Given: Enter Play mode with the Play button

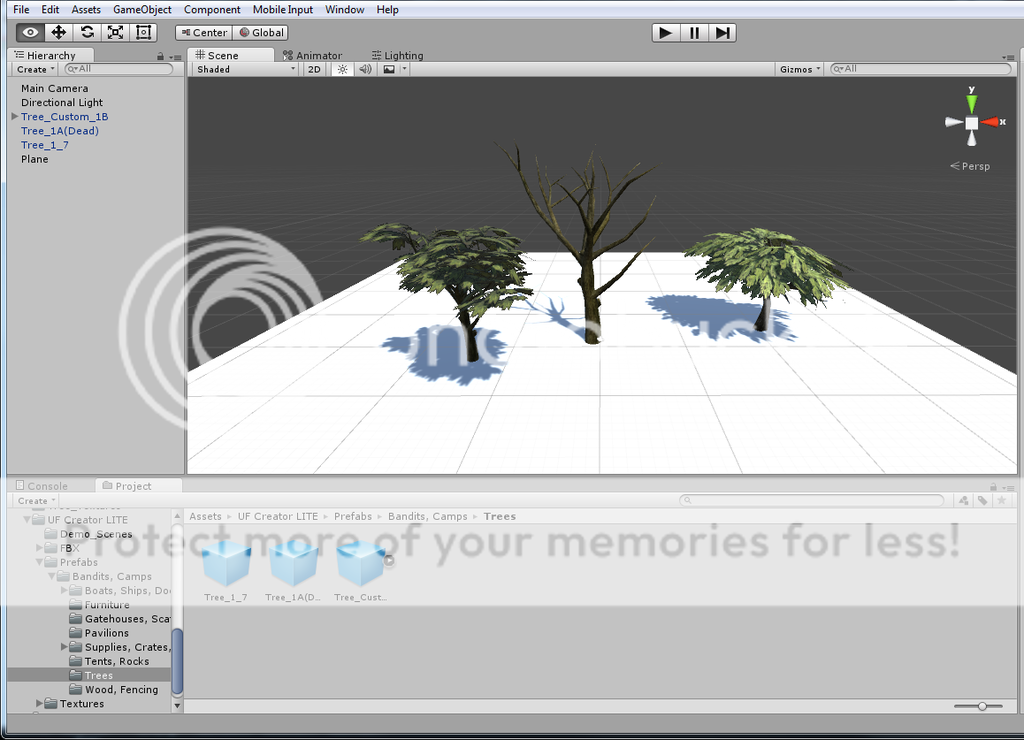Looking at the screenshot, I should click(665, 32).
